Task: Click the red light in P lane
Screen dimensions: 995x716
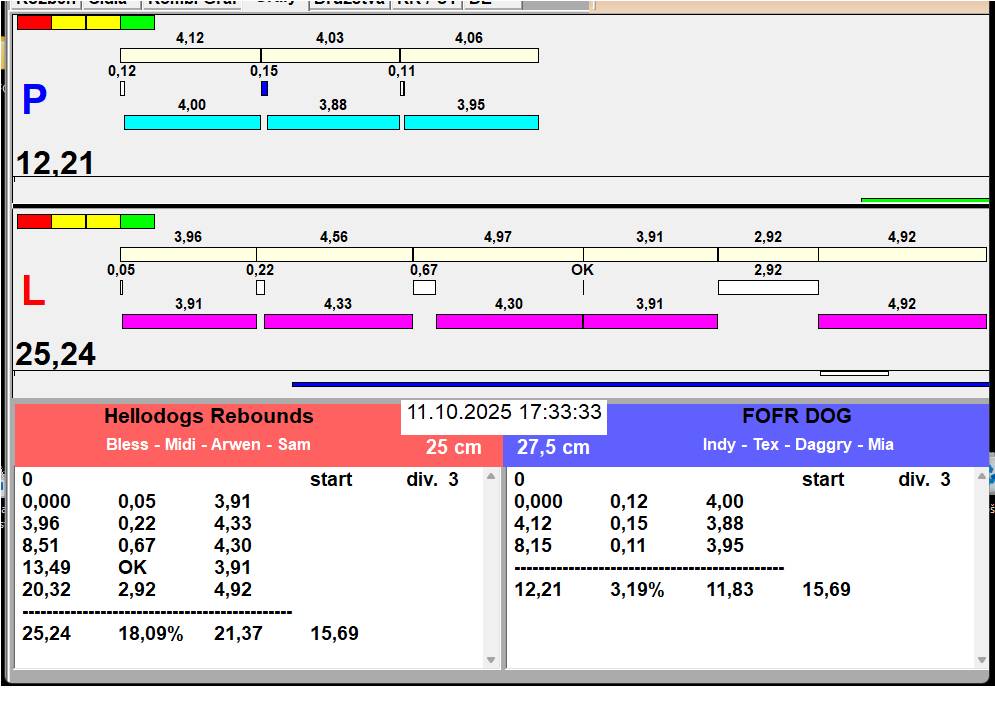Action: coord(34,22)
